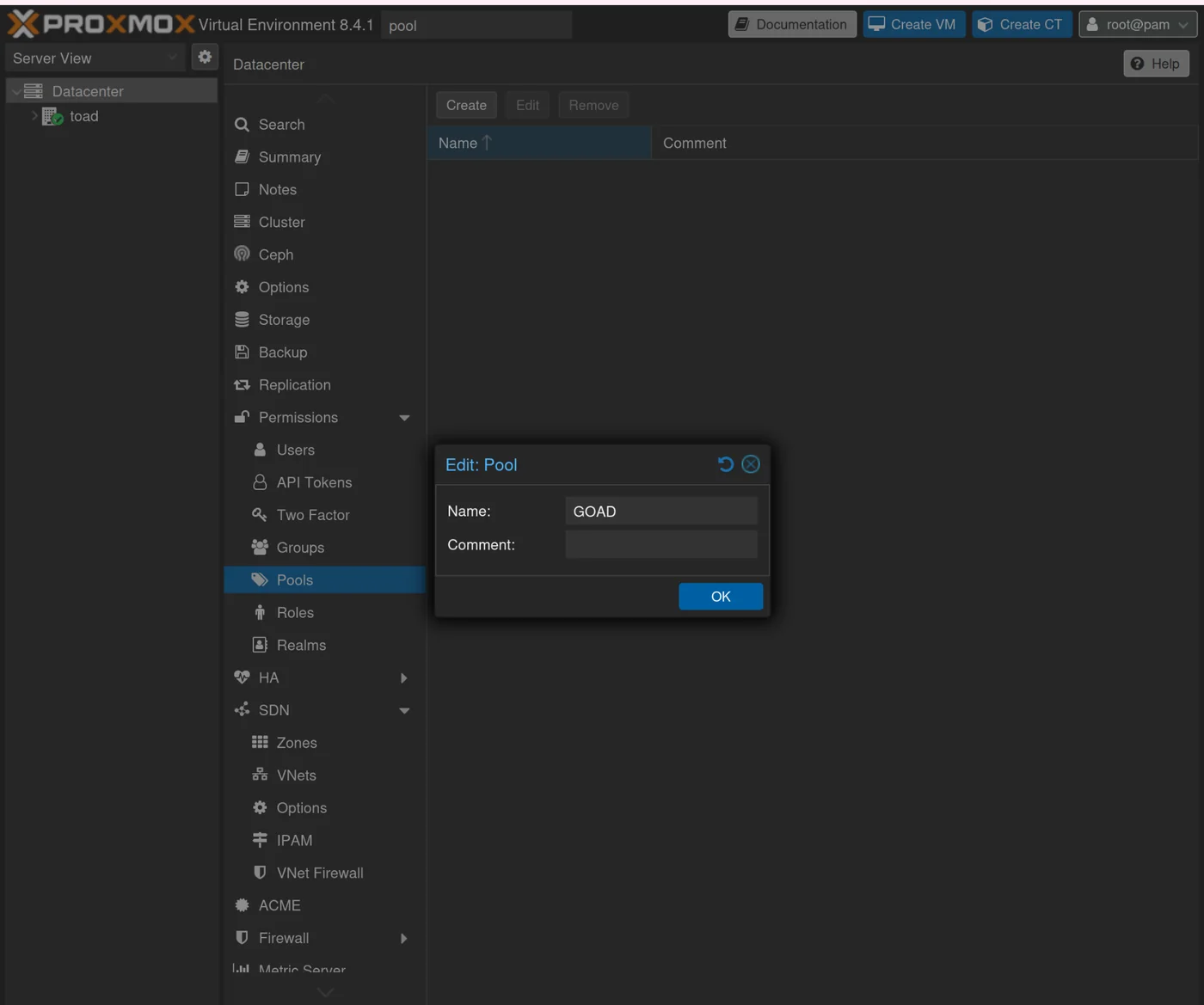This screenshot has width=1204, height=1005.
Task: Open the Ceph section
Action: click(x=275, y=254)
